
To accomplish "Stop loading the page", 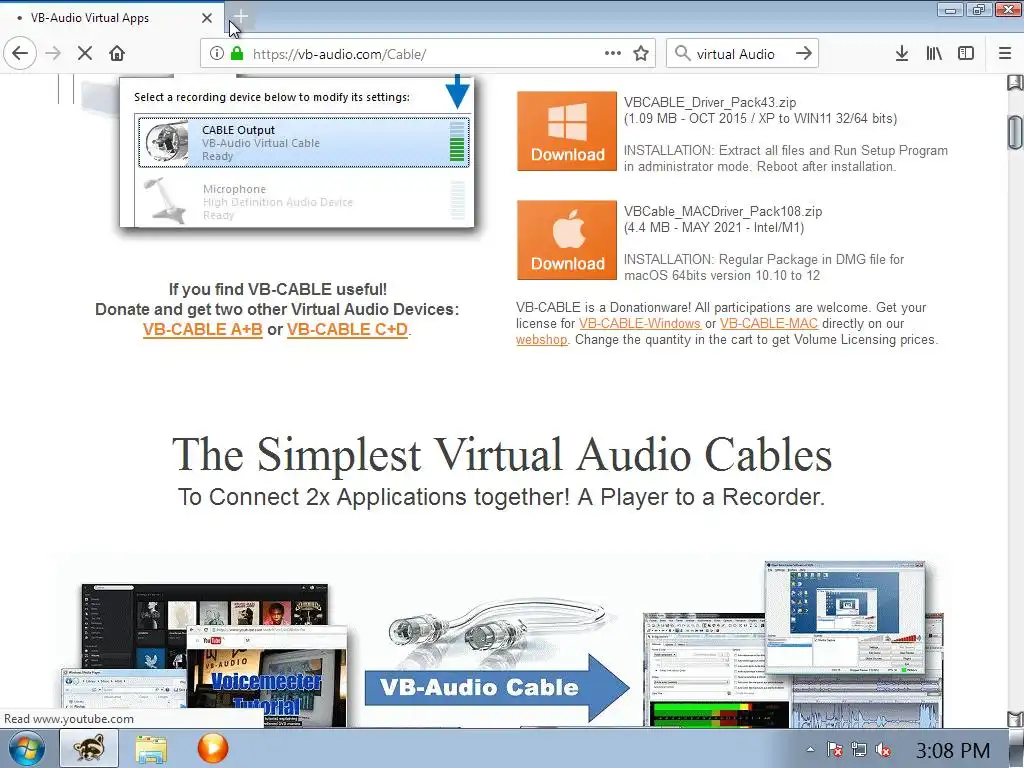I will click(84, 54).
